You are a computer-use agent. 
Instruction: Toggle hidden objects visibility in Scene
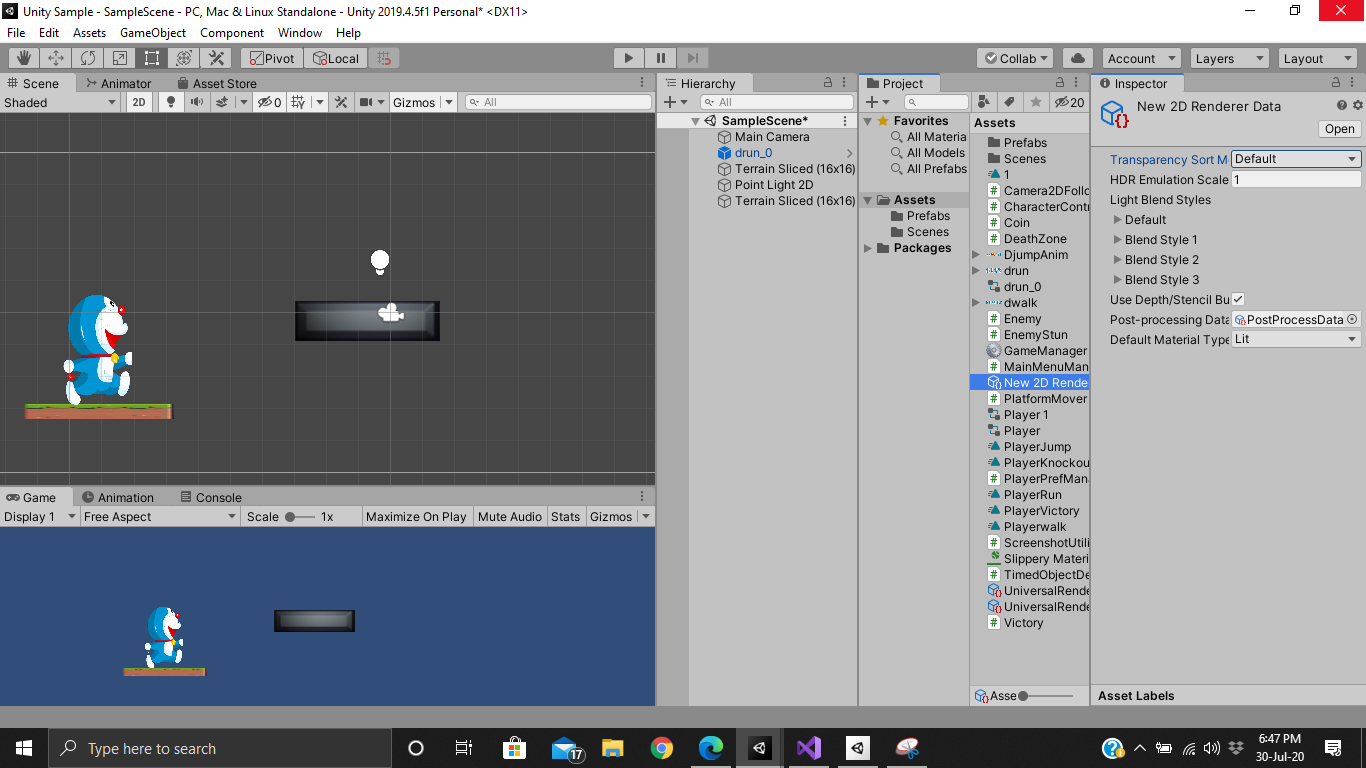270,102
